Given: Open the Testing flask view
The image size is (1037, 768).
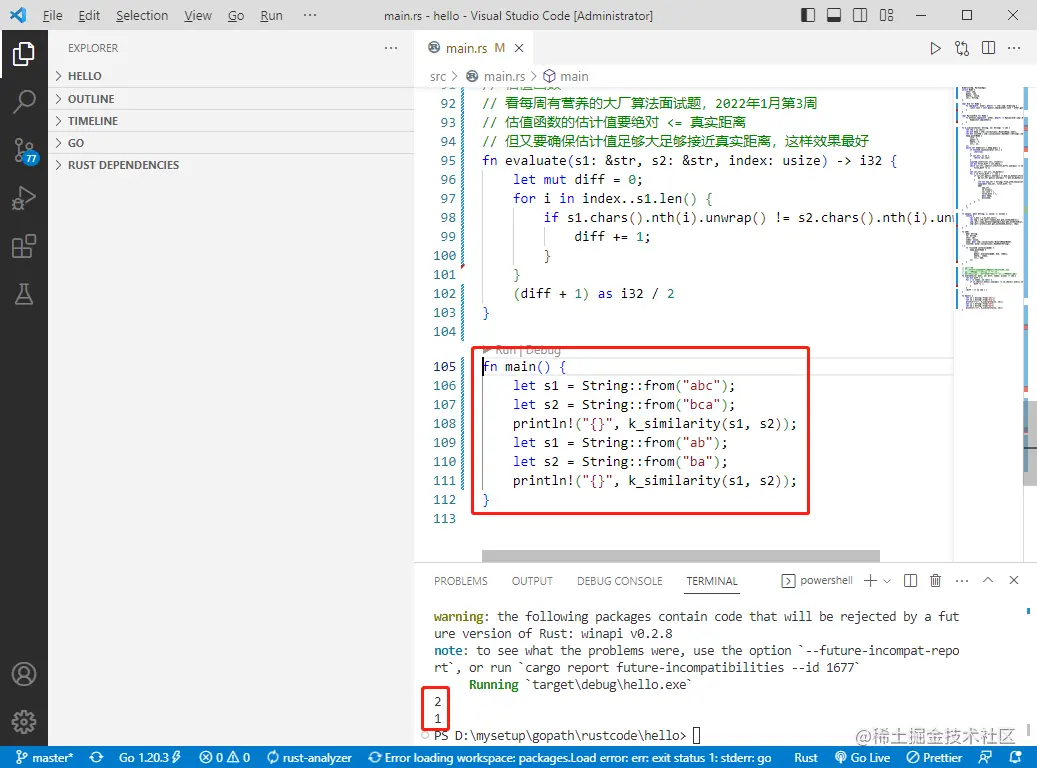Looking at the screenshot, I should click(24, 294).
